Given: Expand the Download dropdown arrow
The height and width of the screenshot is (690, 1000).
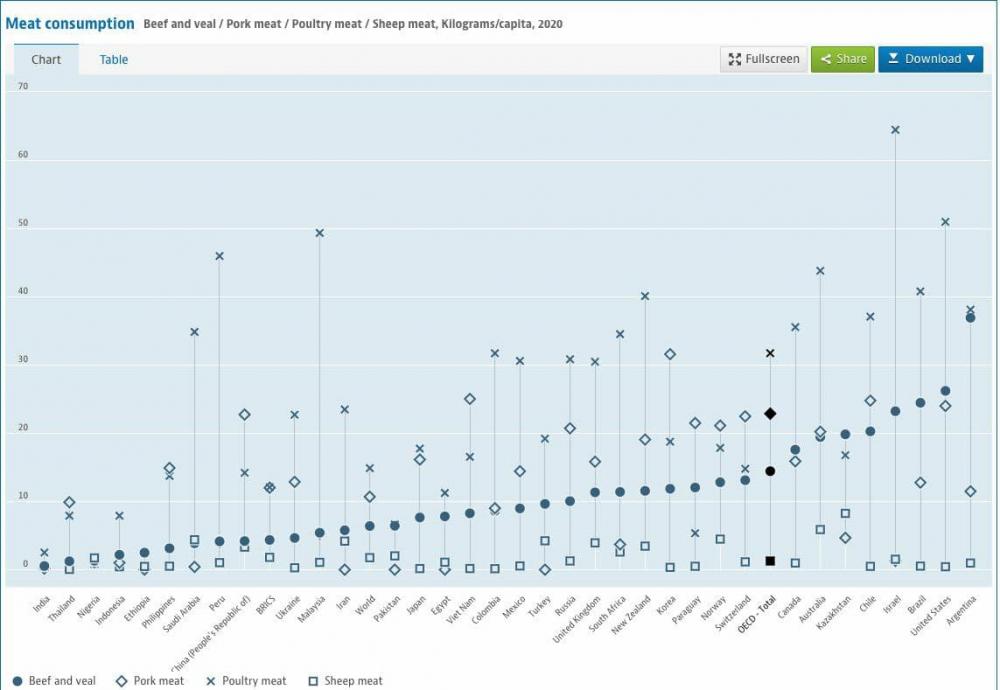Looking at the screenshot, I should point(971,59).
